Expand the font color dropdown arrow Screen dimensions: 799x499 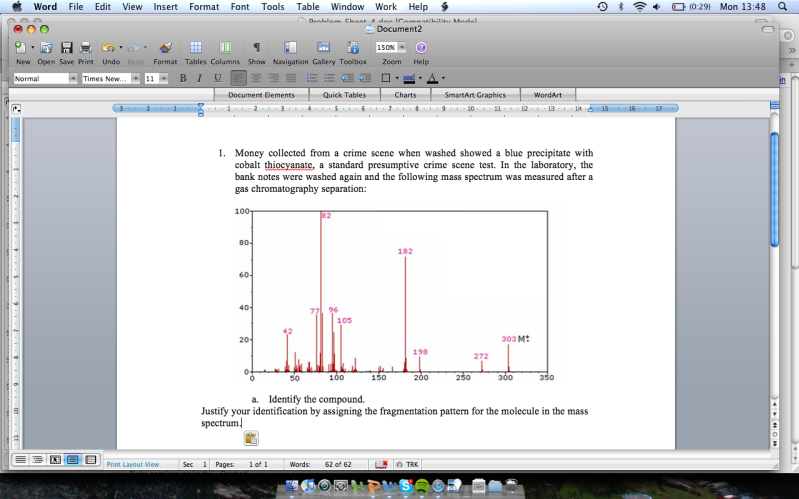tap(443, 78)
